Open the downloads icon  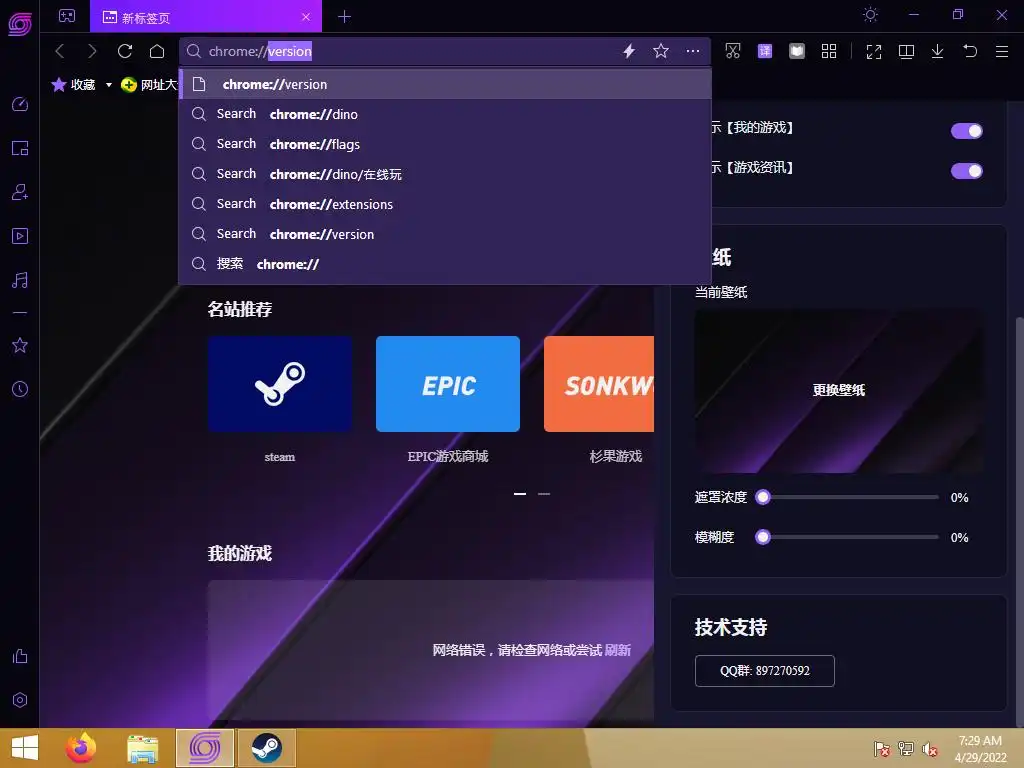[937, 52]
